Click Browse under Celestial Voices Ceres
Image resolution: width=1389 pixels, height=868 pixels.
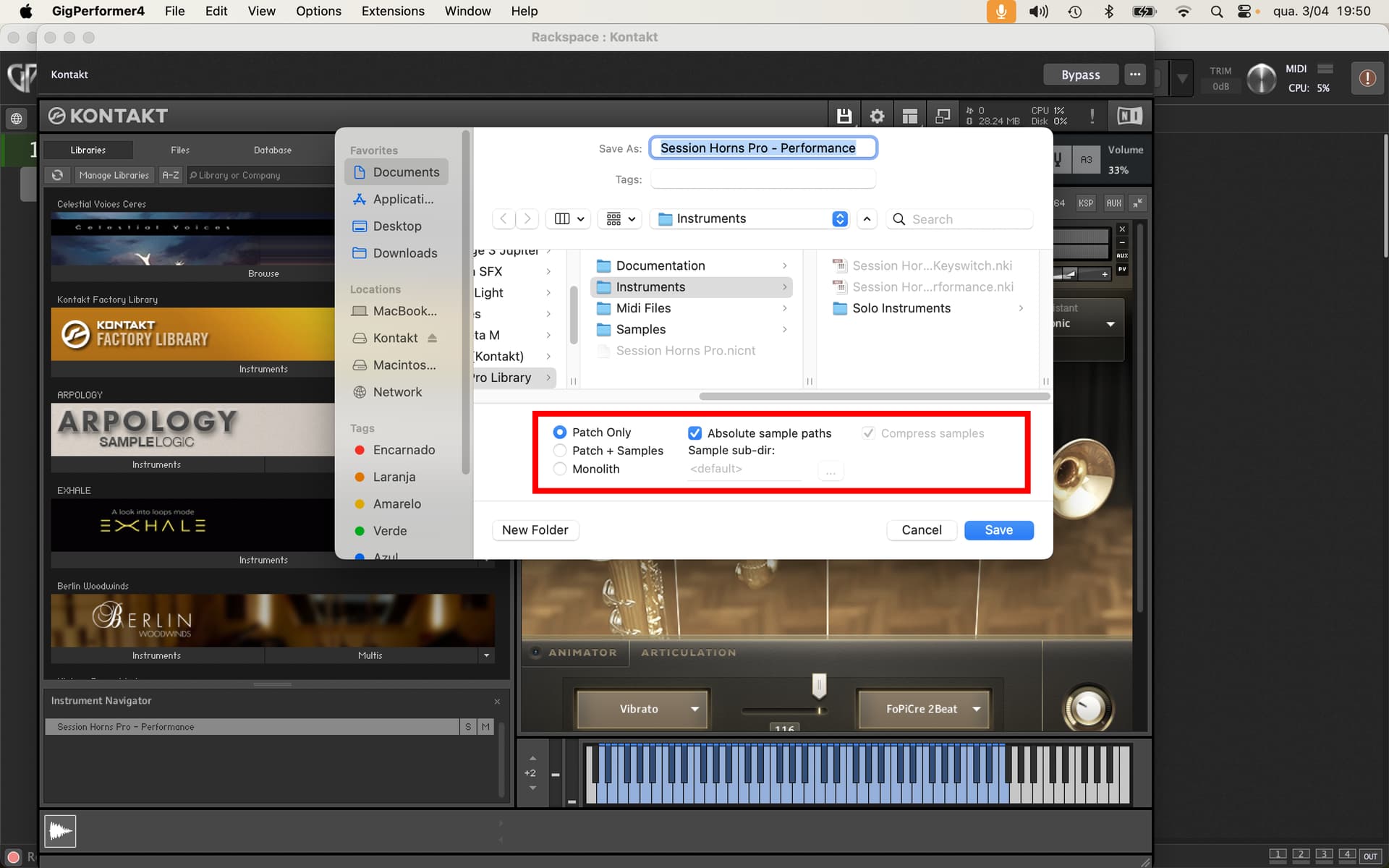[x=263, y=273]
